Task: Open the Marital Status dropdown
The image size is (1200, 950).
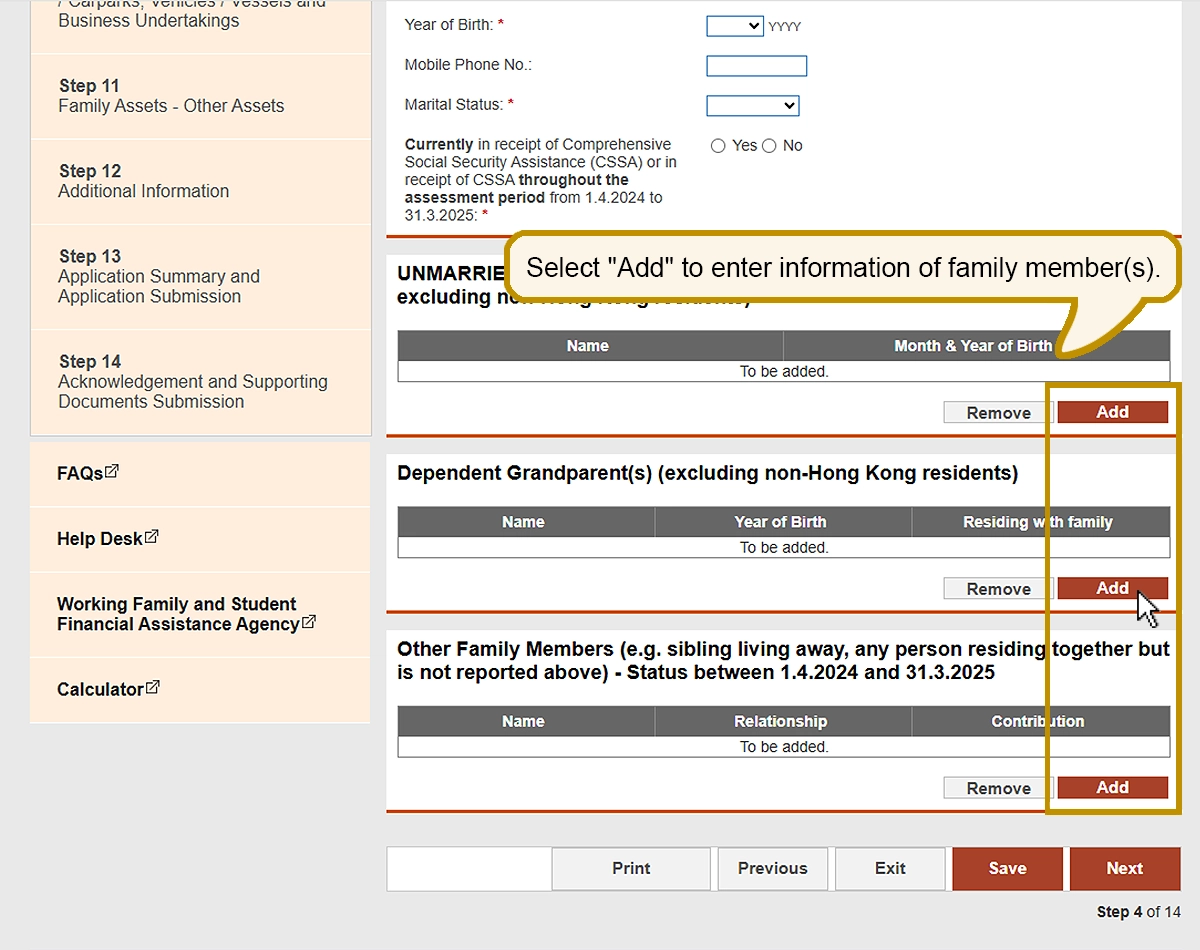Action: 752,105
